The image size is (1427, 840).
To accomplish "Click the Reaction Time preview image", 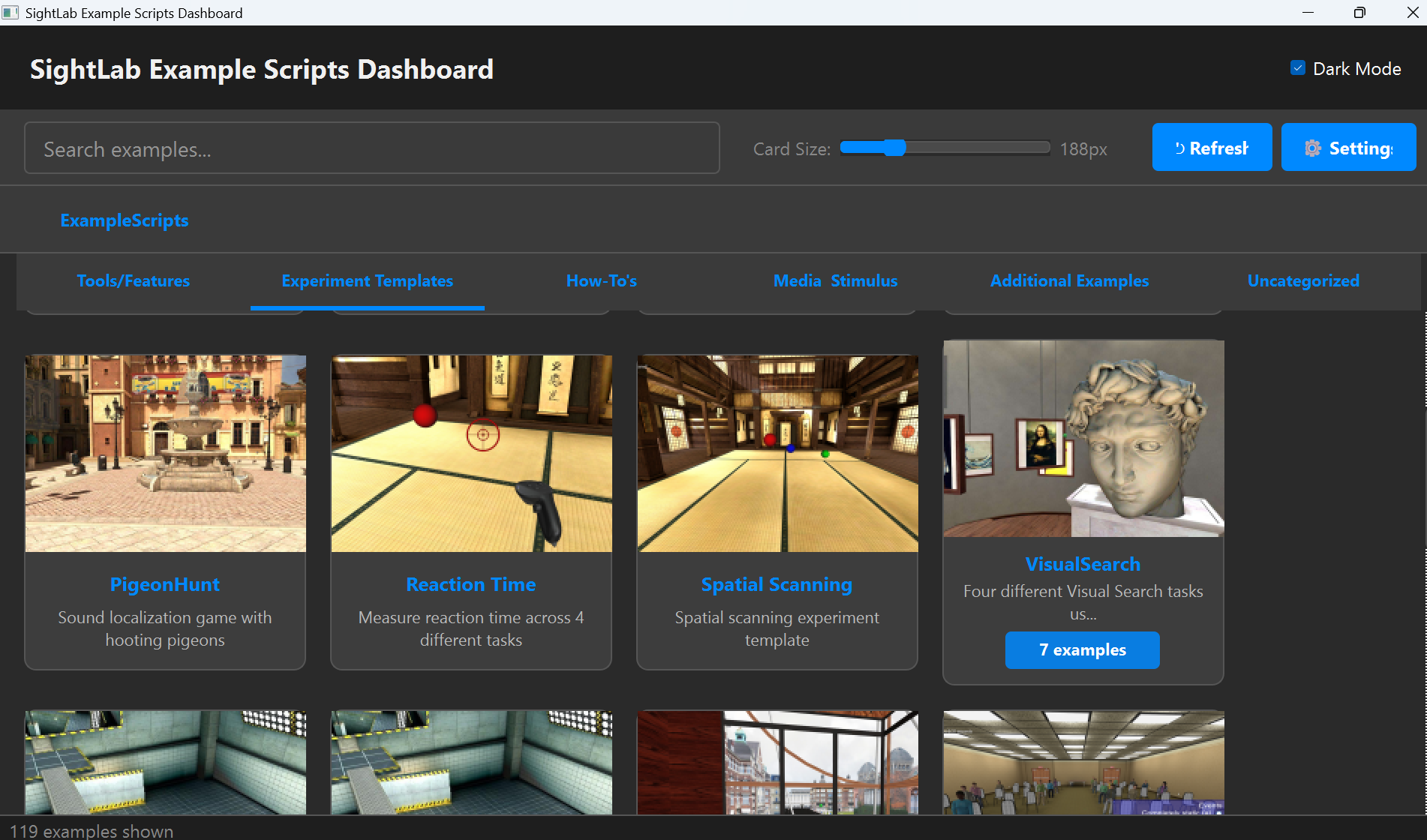I will coord(471,453).
